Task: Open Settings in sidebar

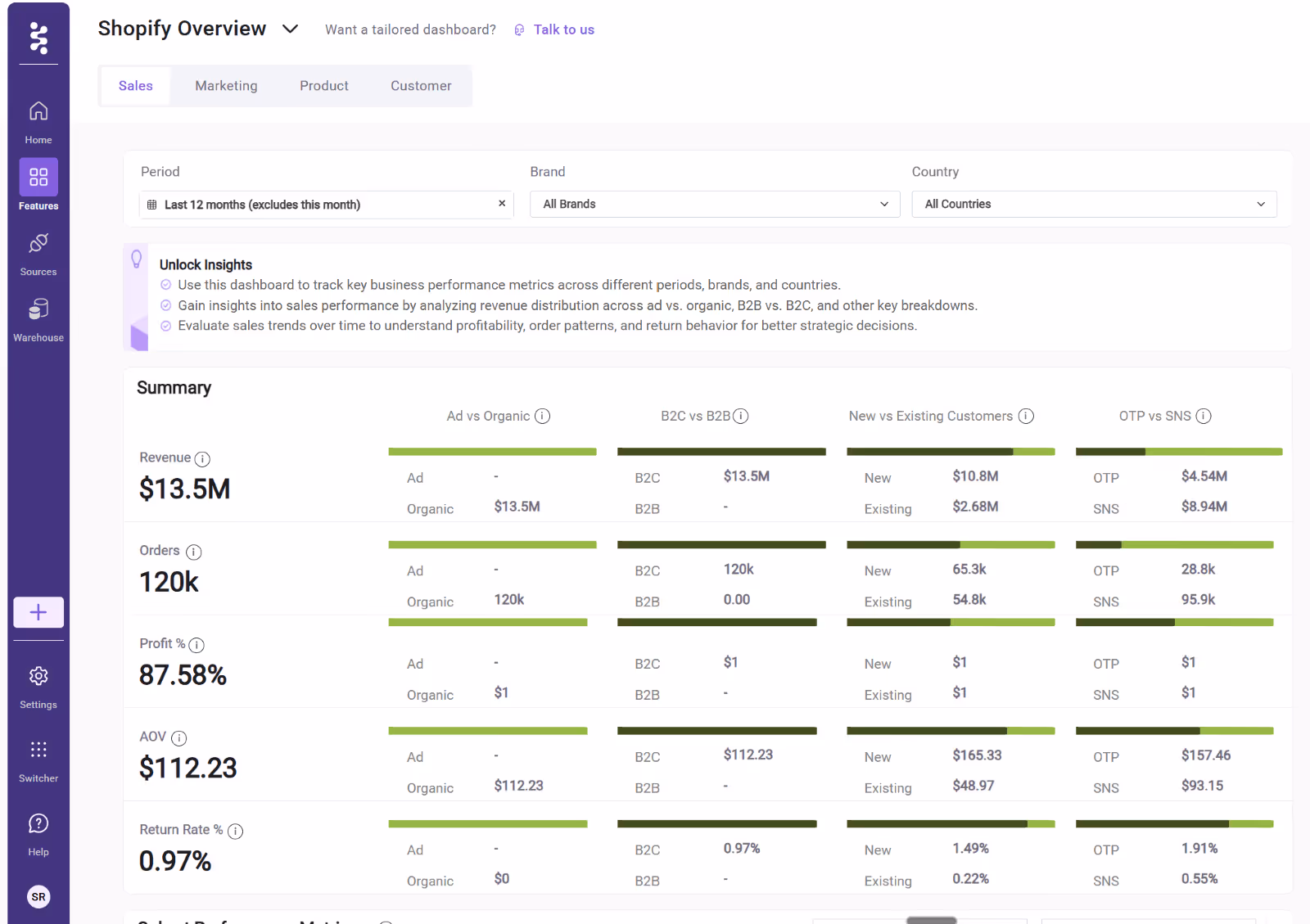Action: point(38,687)
